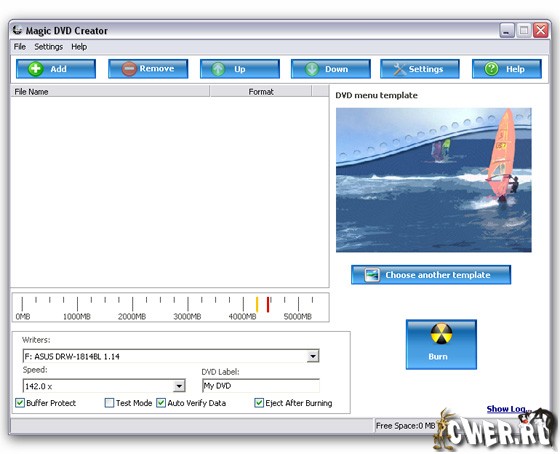Image resolution: width=560 pixels, height=454 pixels.
Task: Start burning with the Burn button
Action: [x=441, y=344]
